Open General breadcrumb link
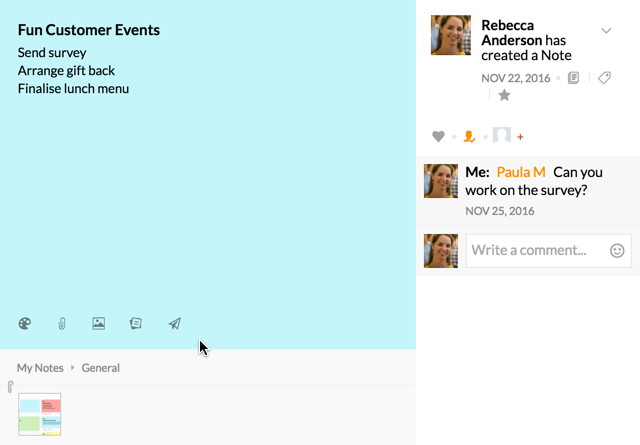The height and width of the screenshot is (445, 640). click(x=100, y=368)
